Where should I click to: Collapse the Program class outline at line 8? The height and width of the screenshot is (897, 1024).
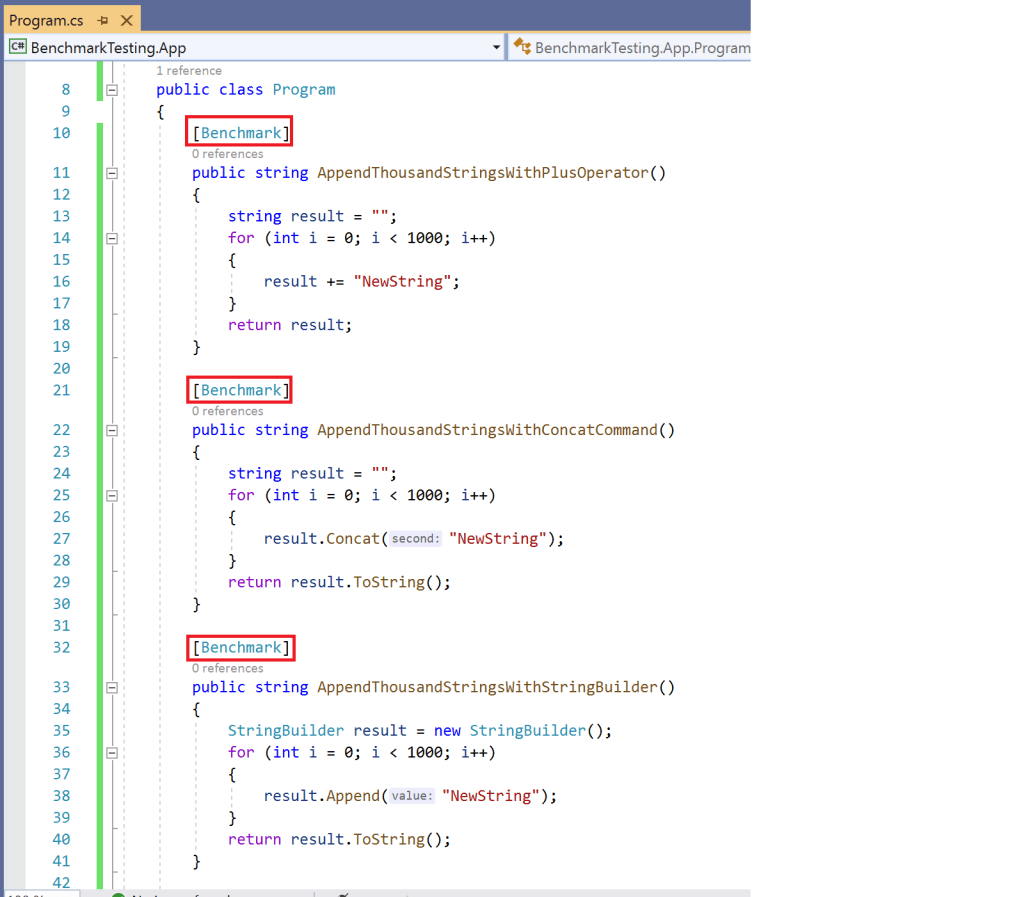coord(112,90)
